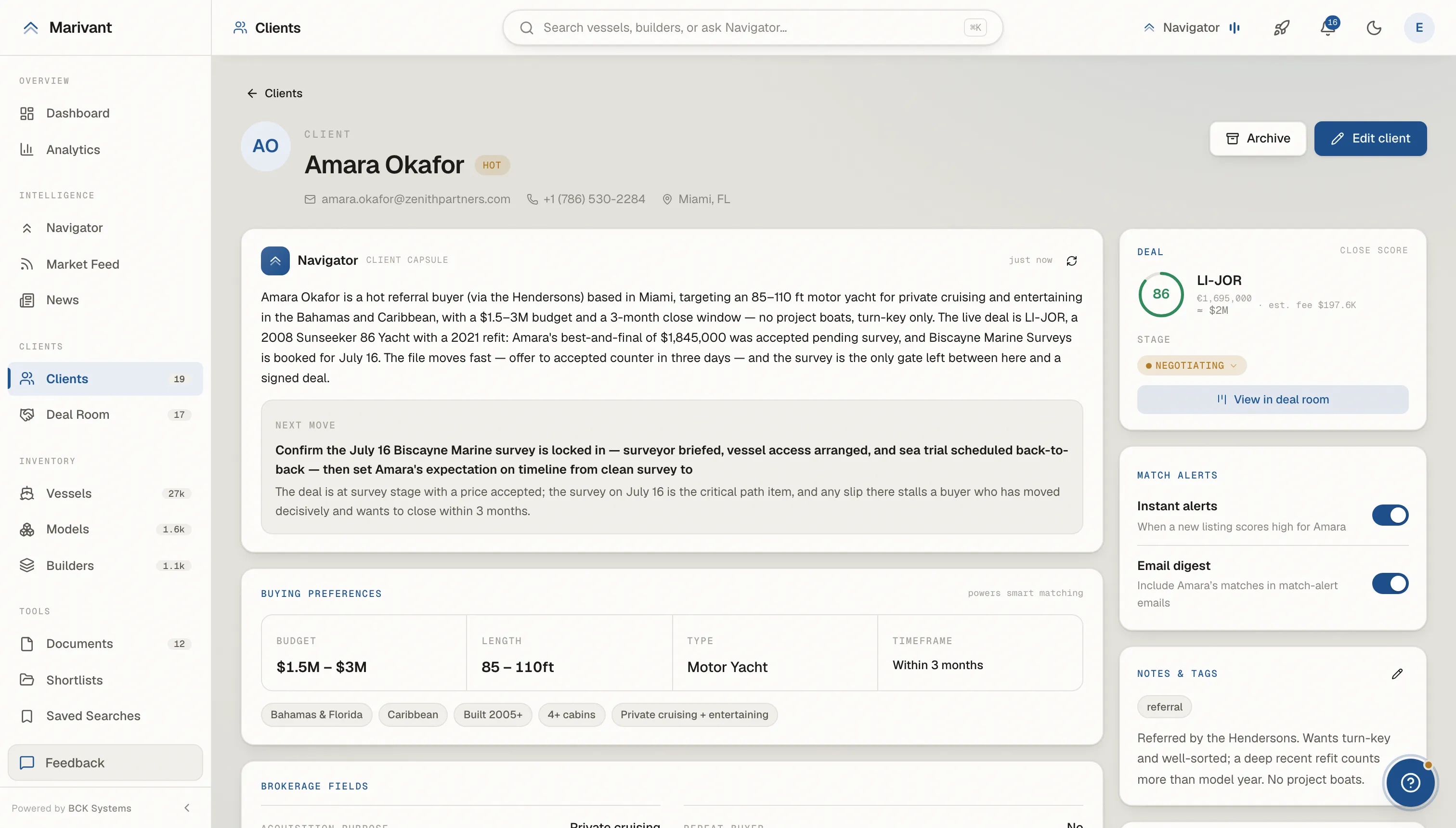Go to Market Feed menu item
The width and height of the screenshot is (1456, 828).
pyautogui.click(x=105, y=264)
